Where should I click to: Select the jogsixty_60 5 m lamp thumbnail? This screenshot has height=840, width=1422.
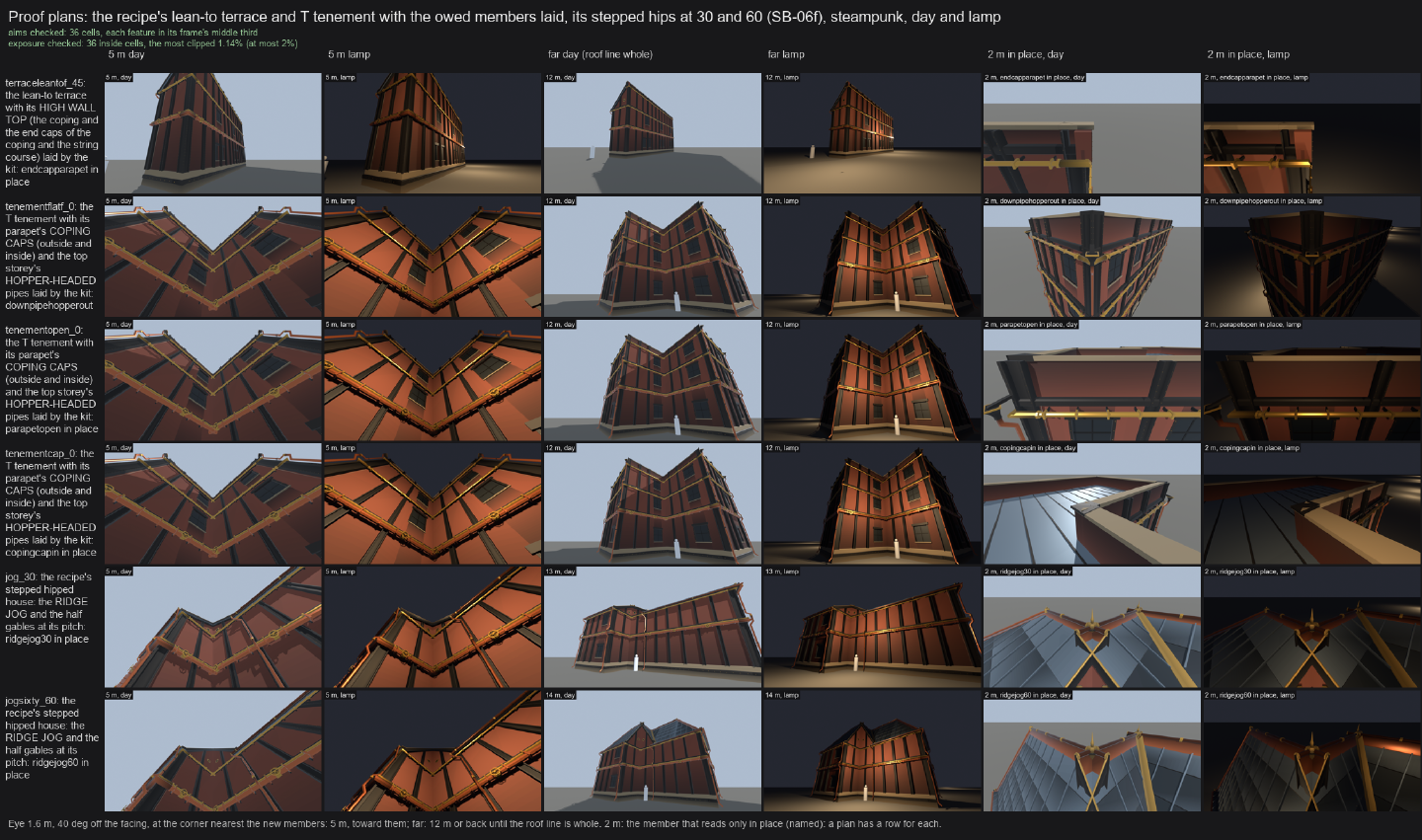[433, 750]
